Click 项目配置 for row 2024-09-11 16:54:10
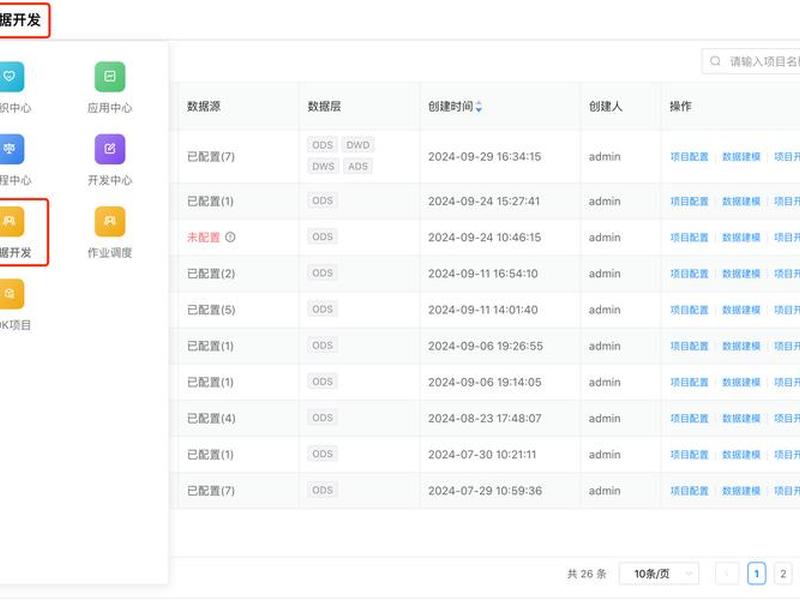Viewport: 800px width, 600px height. [x=689, y=273]
